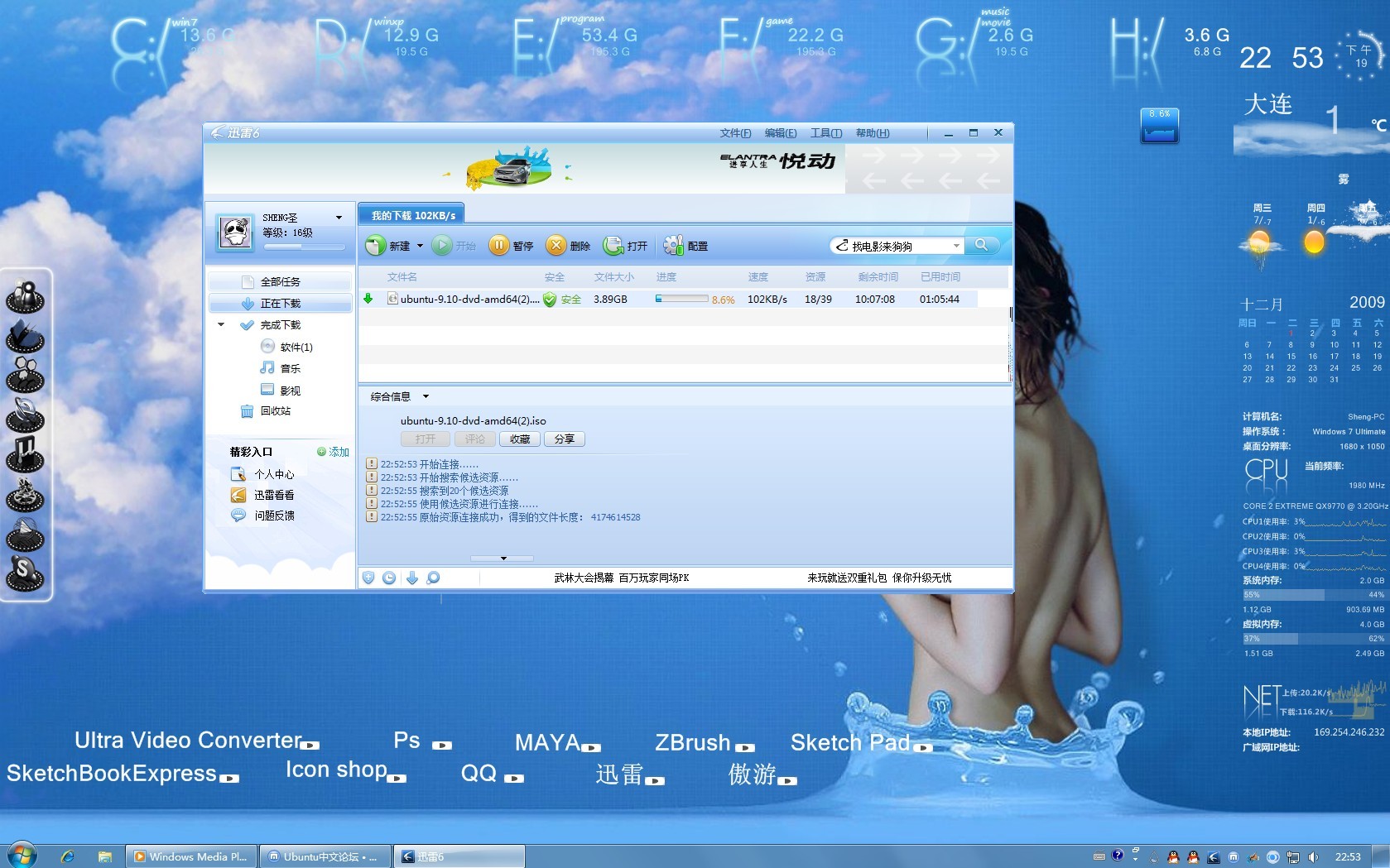Sort by 文件大小 column header
This screenshot has width=1390, height=868.
coord(613,277)
